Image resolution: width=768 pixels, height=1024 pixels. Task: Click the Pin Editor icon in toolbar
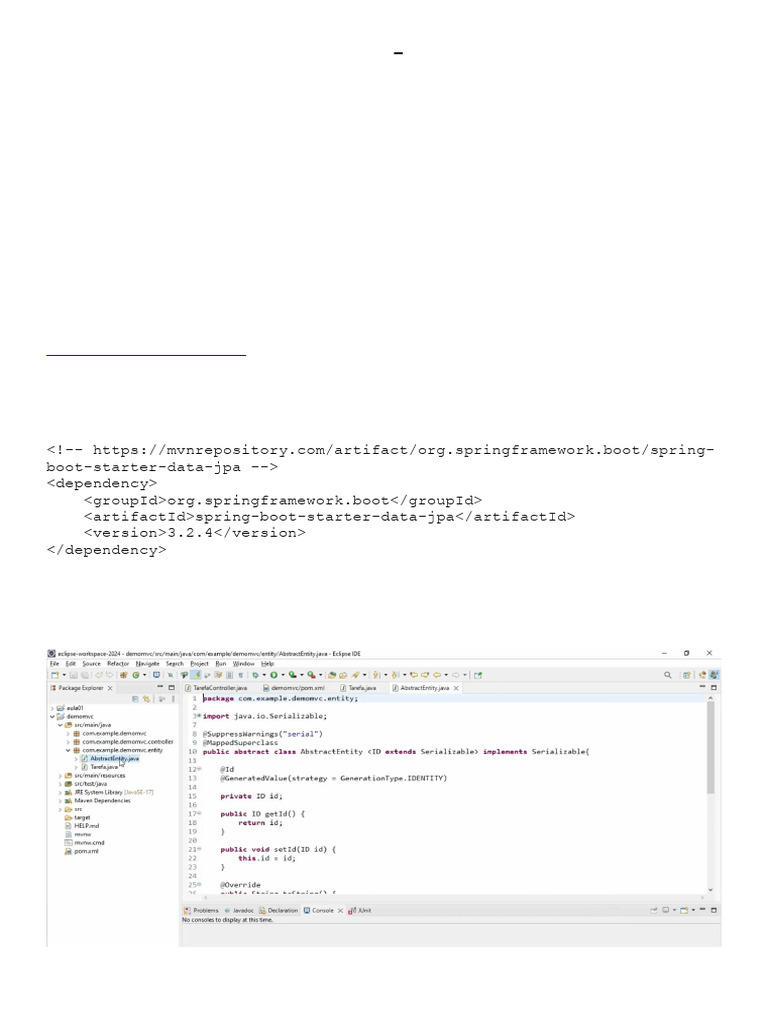pyautogui.click(x=478, y=675)
